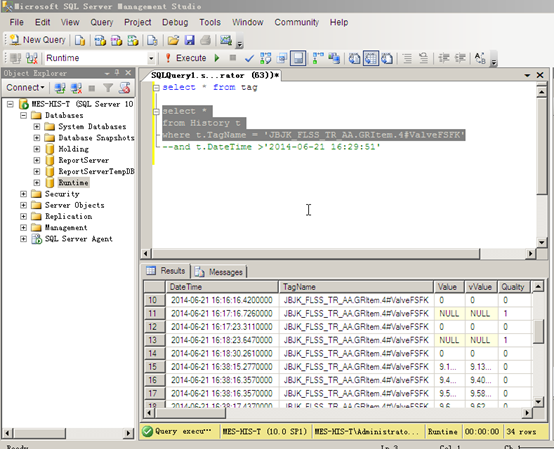This screenshot has height=449, width=554.
Task: Click the New Query button
Action: (x=37, y=40)
